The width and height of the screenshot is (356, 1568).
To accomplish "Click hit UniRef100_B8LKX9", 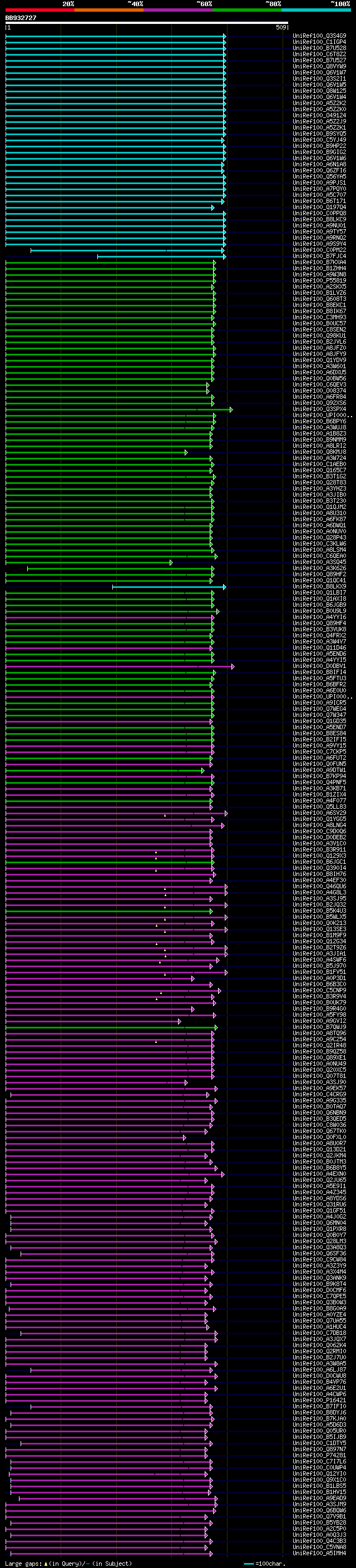I will [x=319, y=587].
